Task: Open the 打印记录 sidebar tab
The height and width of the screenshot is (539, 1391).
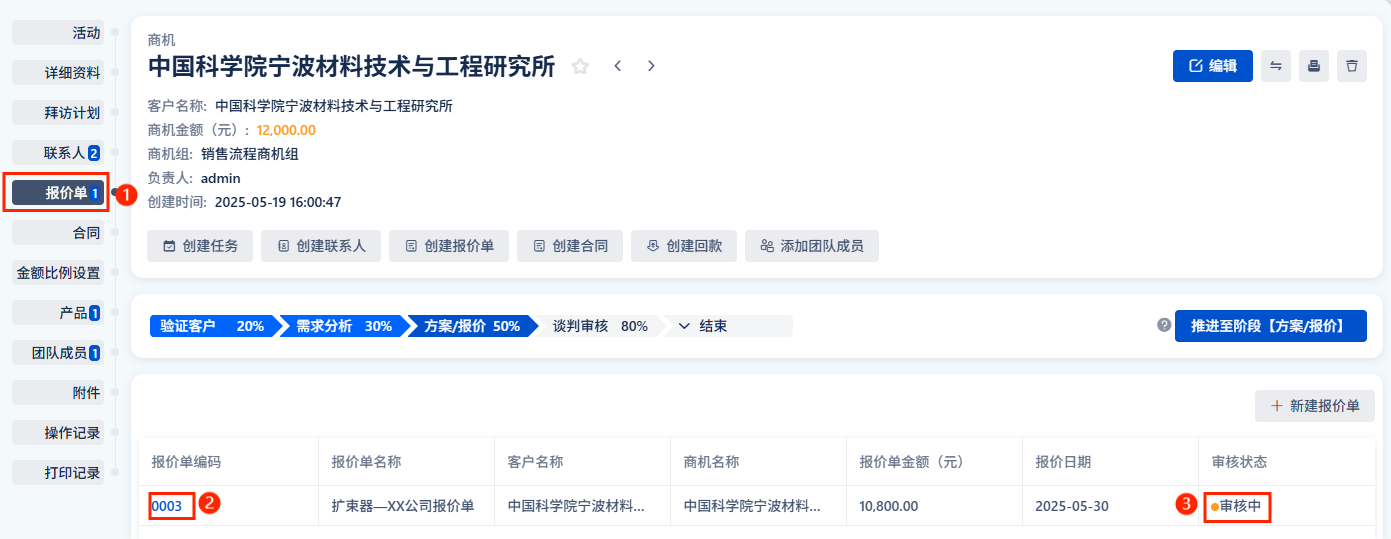Action: [58, 472]
